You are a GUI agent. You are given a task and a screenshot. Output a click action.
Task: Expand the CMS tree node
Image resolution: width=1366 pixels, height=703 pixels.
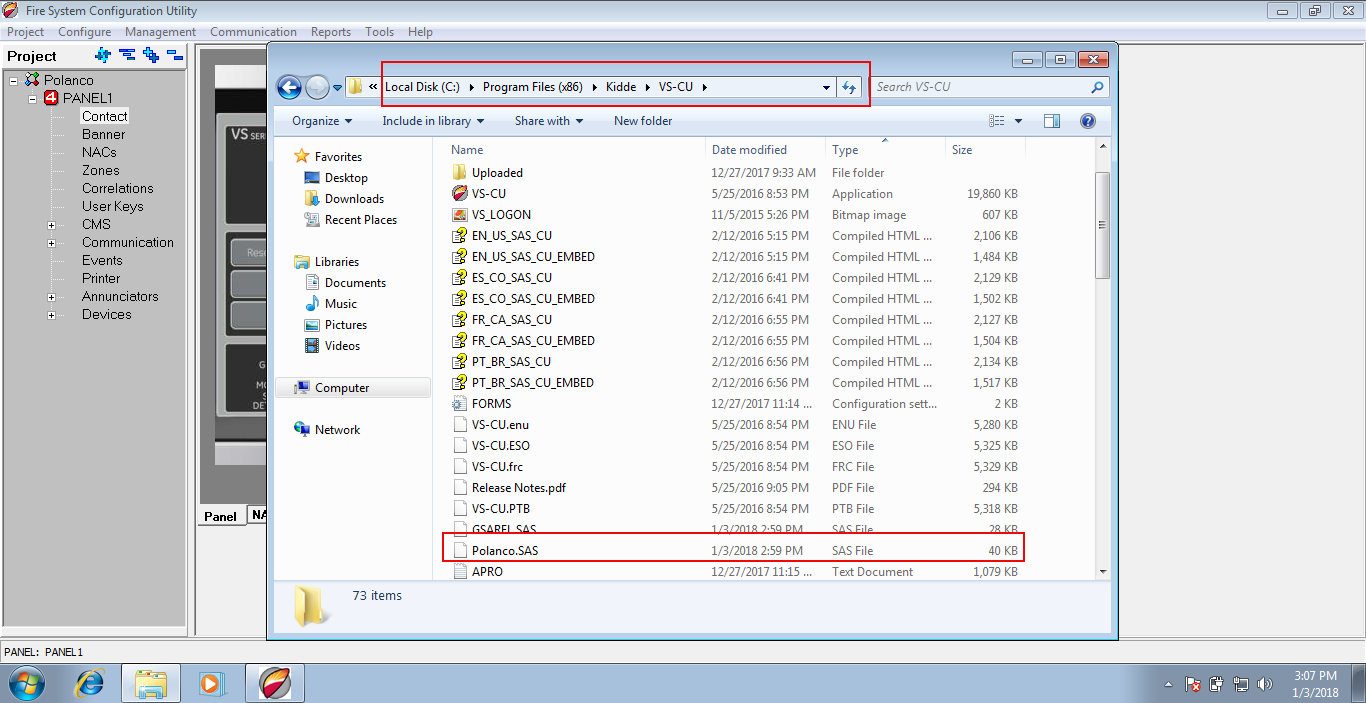[51, 225]
